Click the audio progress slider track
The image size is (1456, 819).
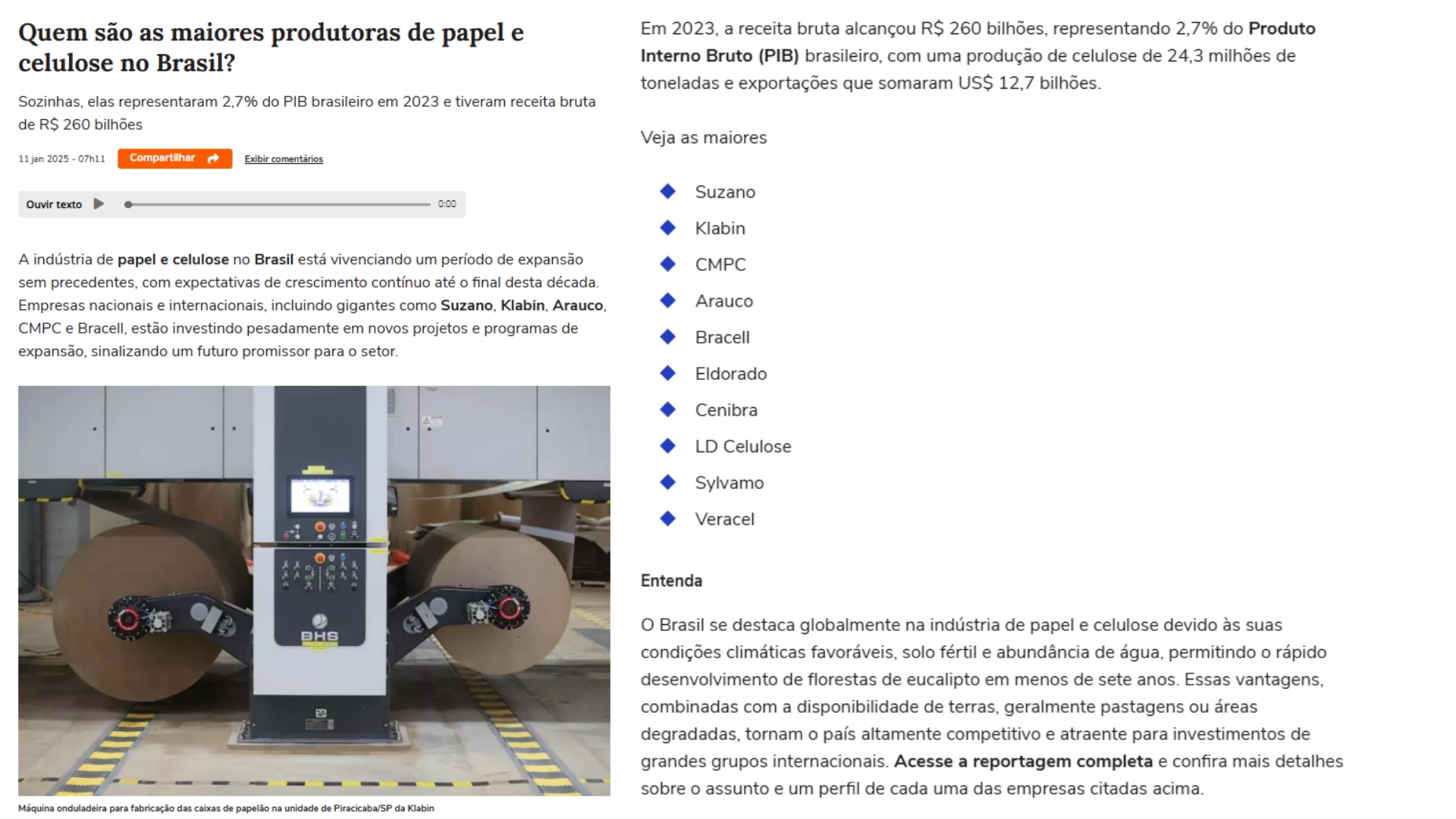[x=281, y=204]
